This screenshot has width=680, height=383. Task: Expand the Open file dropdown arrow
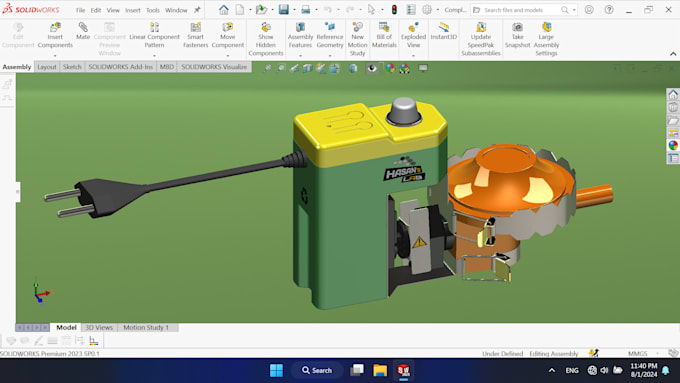point(272,10)
